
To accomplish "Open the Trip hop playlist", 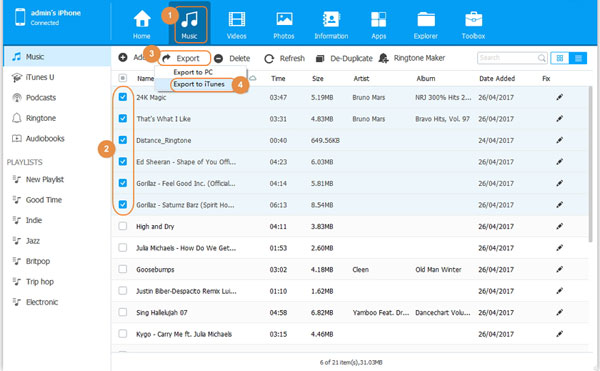I will pos(57,282).
